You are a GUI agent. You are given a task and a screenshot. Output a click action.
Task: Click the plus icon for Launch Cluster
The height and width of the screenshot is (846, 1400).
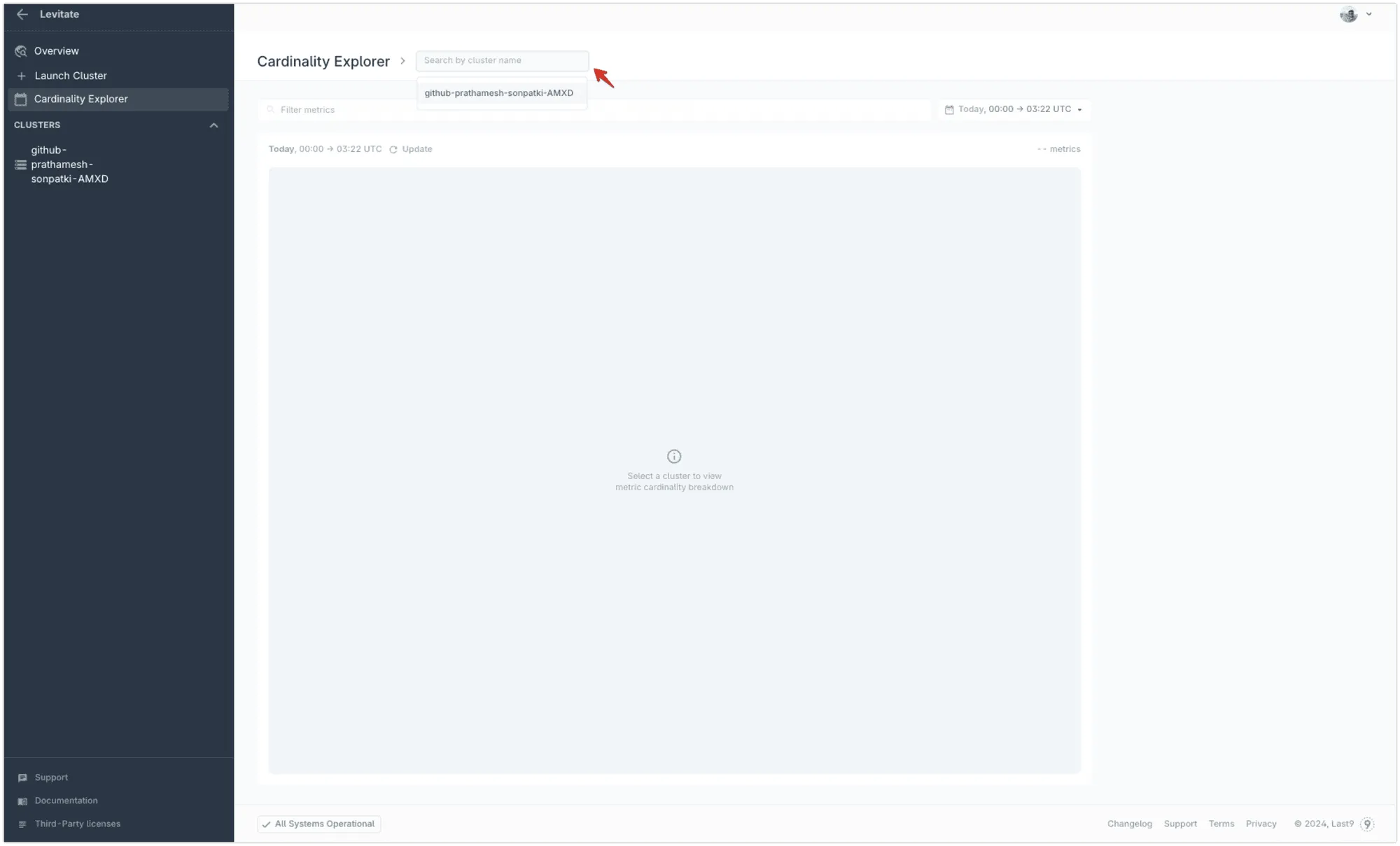21,76
